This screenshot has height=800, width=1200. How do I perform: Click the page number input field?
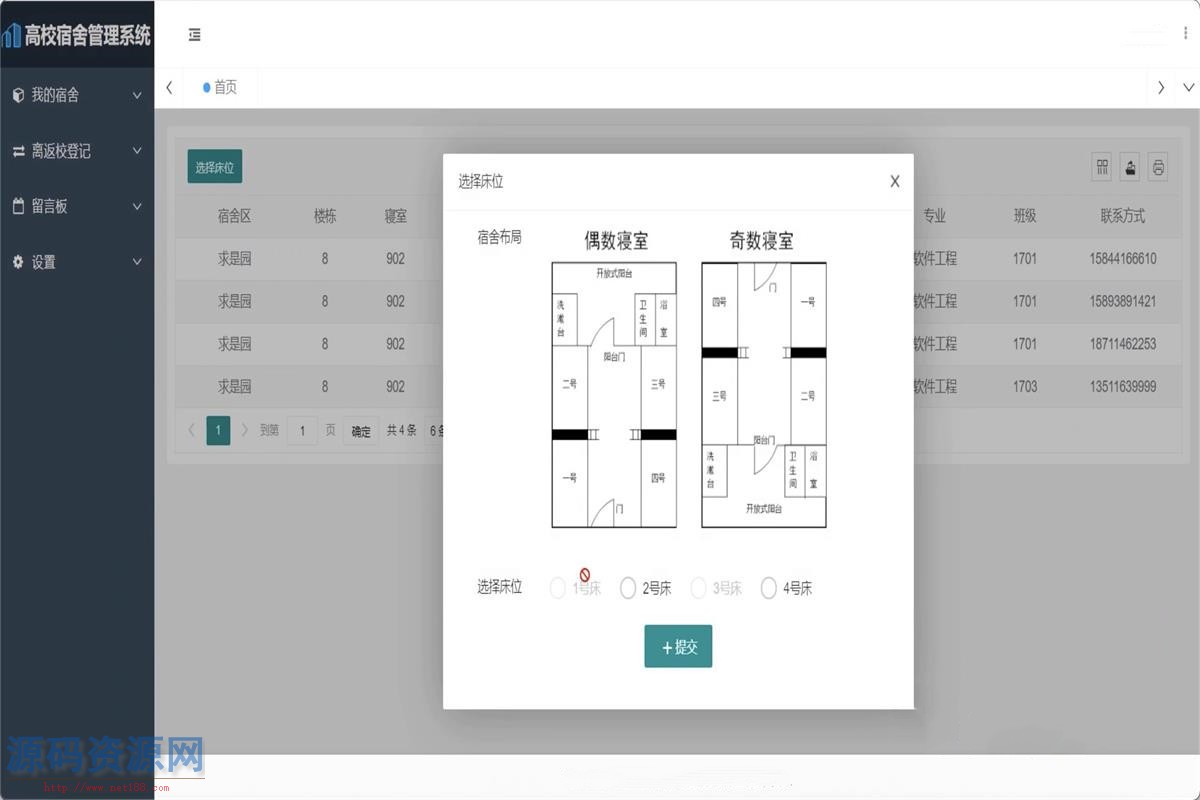click(x=302, y=431)
